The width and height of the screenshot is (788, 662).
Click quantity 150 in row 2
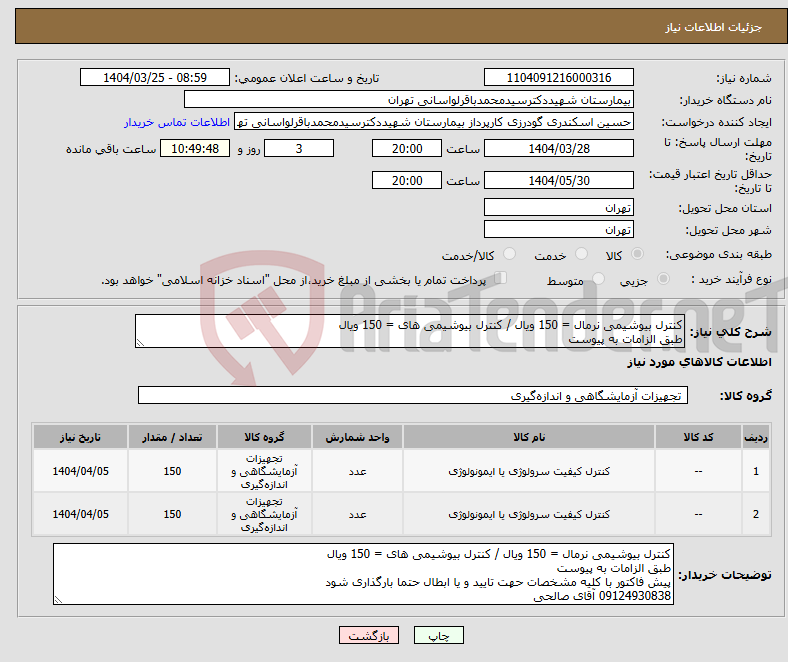(x=172, y=514)
